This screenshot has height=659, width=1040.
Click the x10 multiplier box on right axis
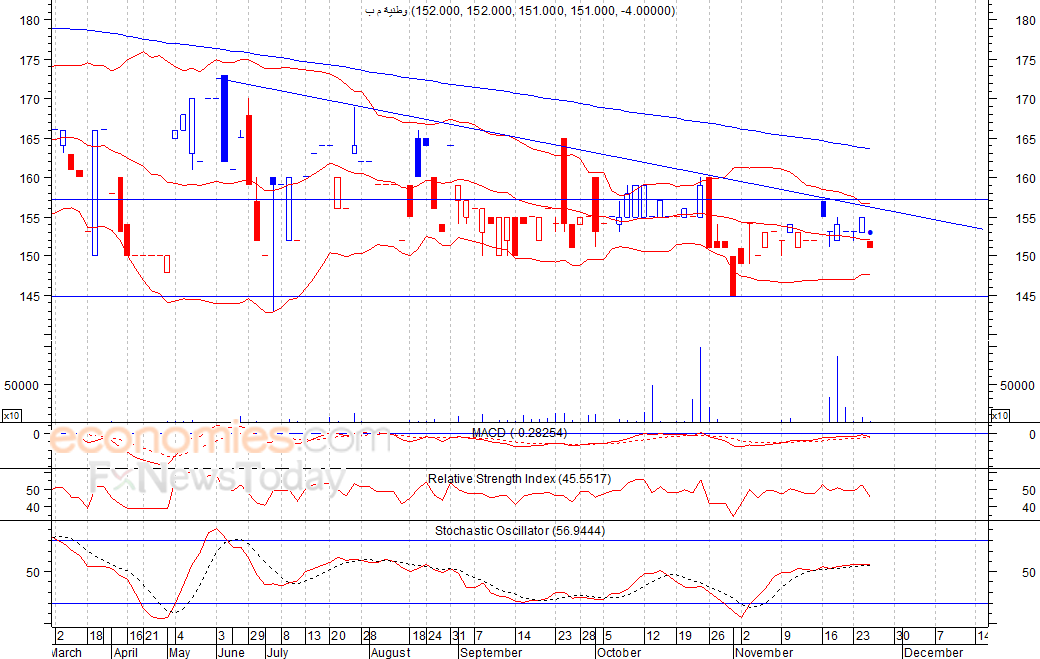[1000, 416]
